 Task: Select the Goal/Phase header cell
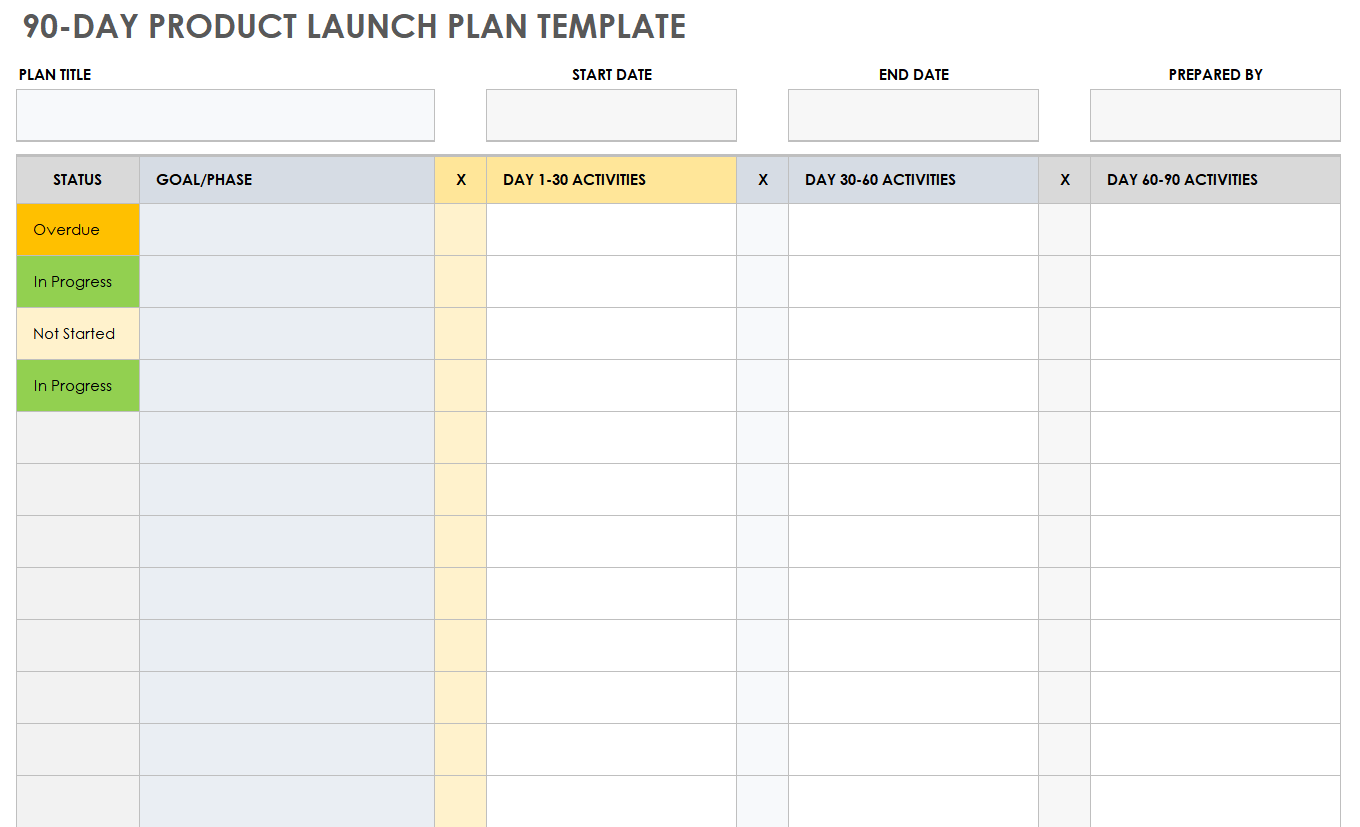[x=287, y=180]
